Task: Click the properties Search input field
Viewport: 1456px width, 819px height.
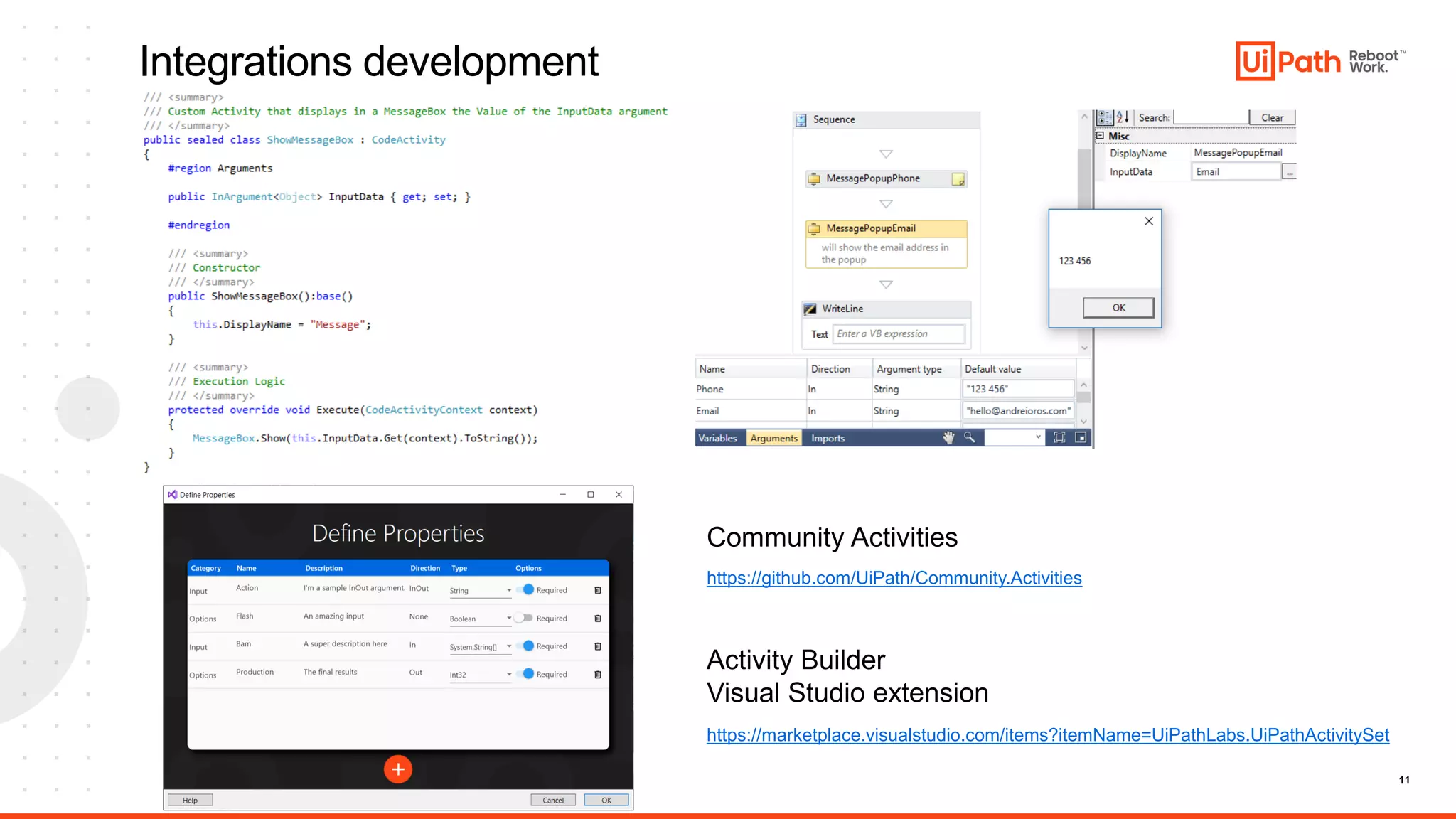Action: click(x=1211, y=117)
